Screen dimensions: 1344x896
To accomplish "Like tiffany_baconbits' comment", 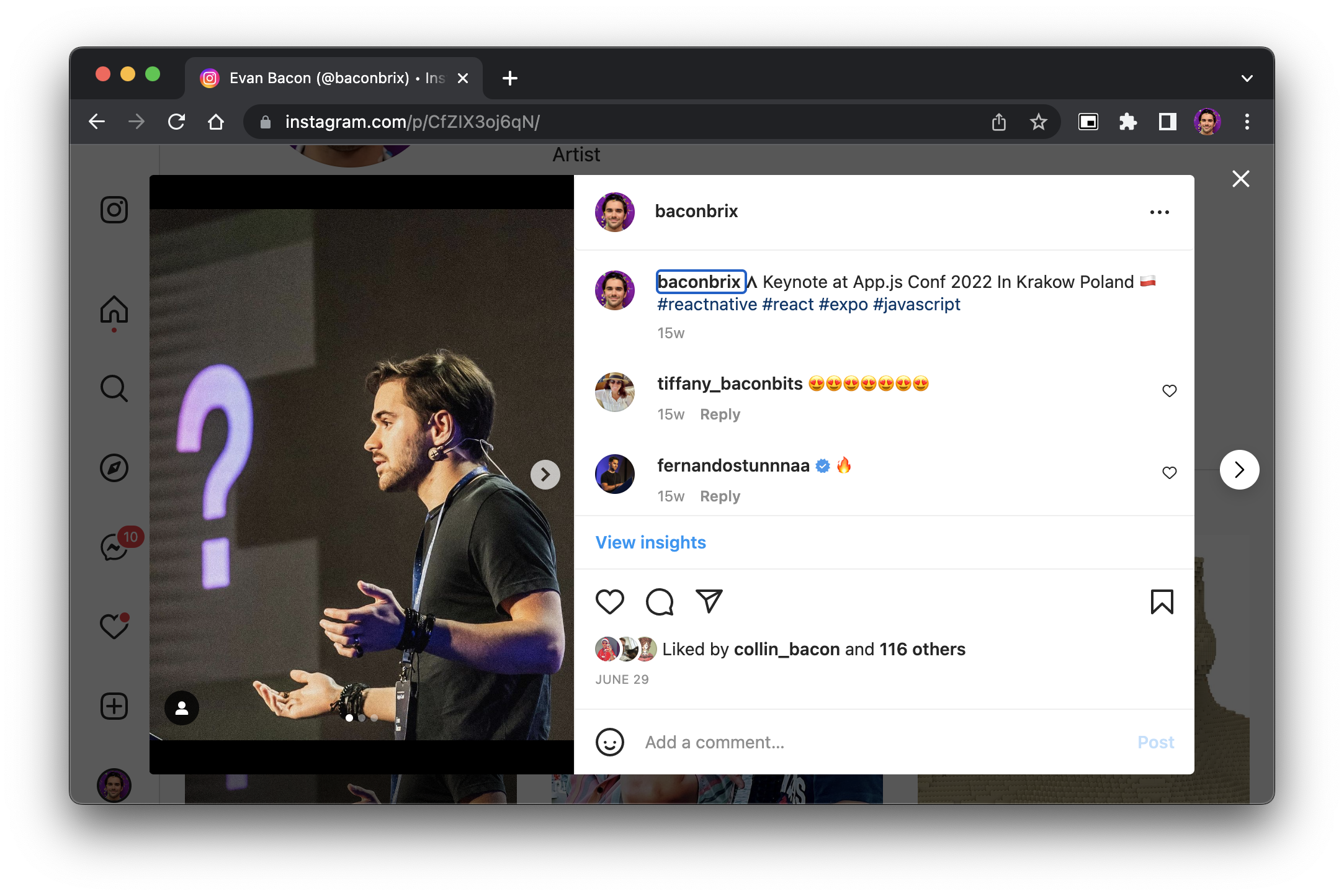I will pos(1169,391).
